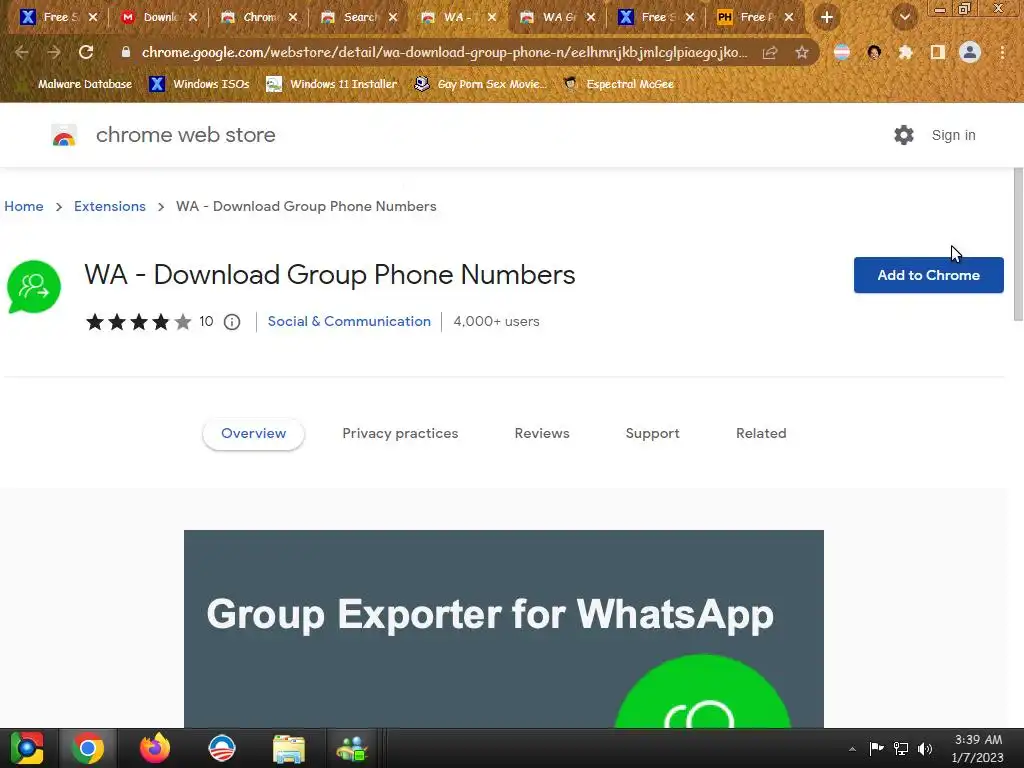Show hidden tray icons arrow
This screenshot has width=1024, height=768.
[x=852, y=749]
